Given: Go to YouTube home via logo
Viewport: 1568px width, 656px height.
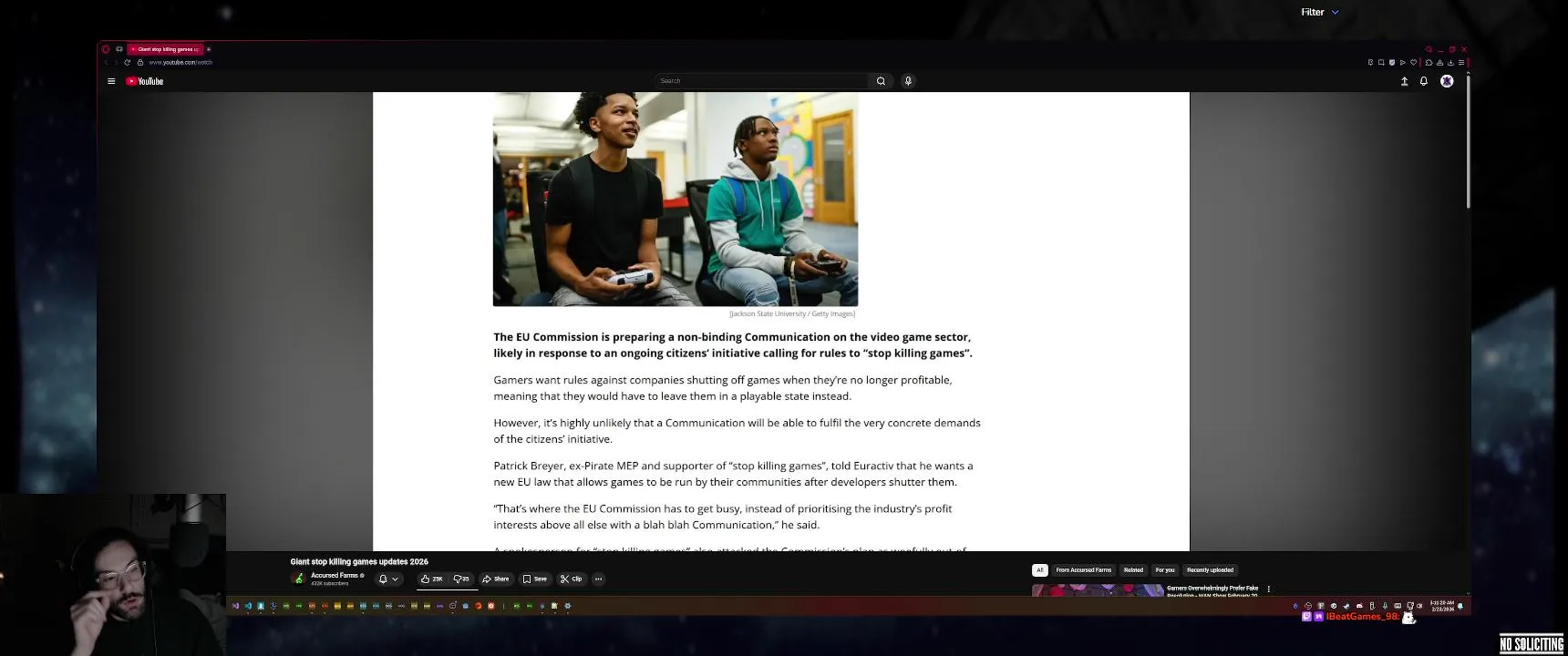Looking at the screenshot, I should [145, 81].
